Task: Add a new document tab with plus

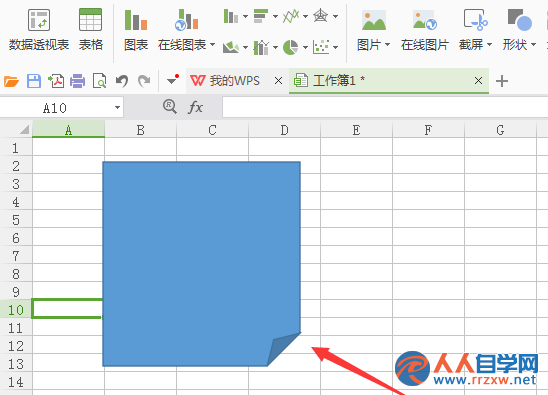Action: (502, 81)
